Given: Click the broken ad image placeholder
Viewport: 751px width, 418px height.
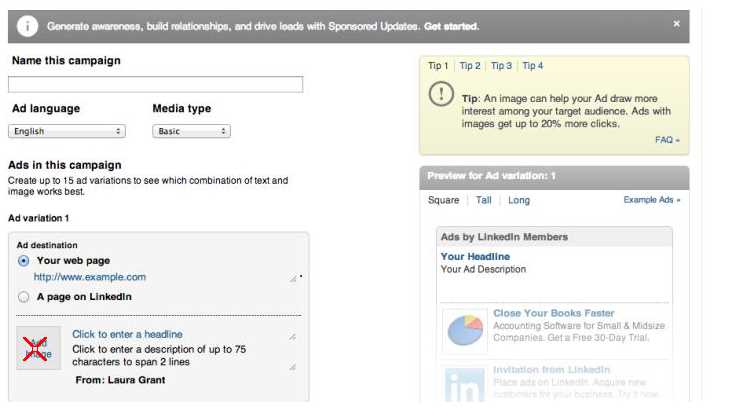Looking at the screenshot, I should (38, 348).
